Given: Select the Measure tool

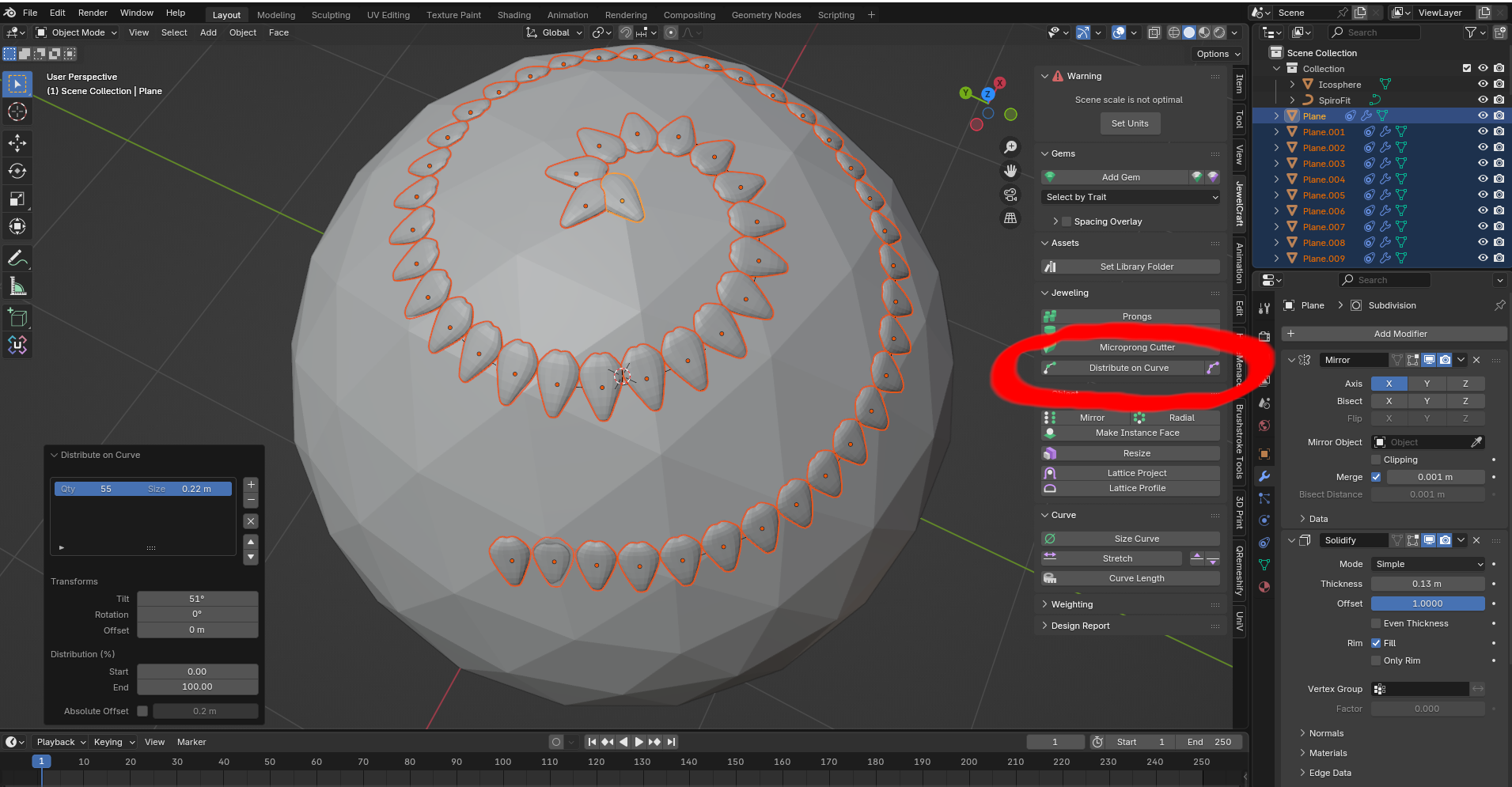Looking at the screenshot, I should tap(17, 287).
